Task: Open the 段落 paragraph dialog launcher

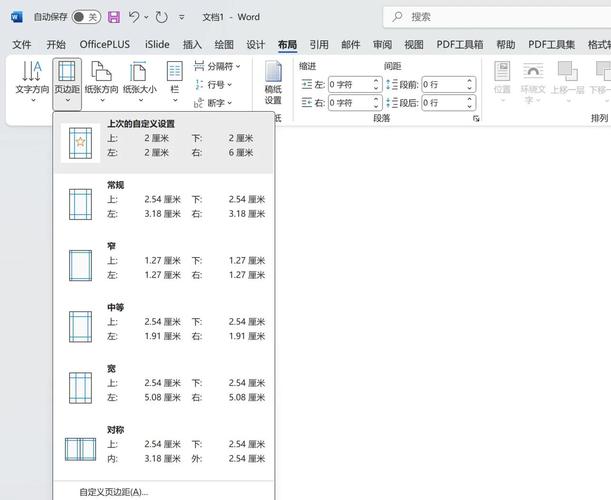Action: tap(476, 119)
